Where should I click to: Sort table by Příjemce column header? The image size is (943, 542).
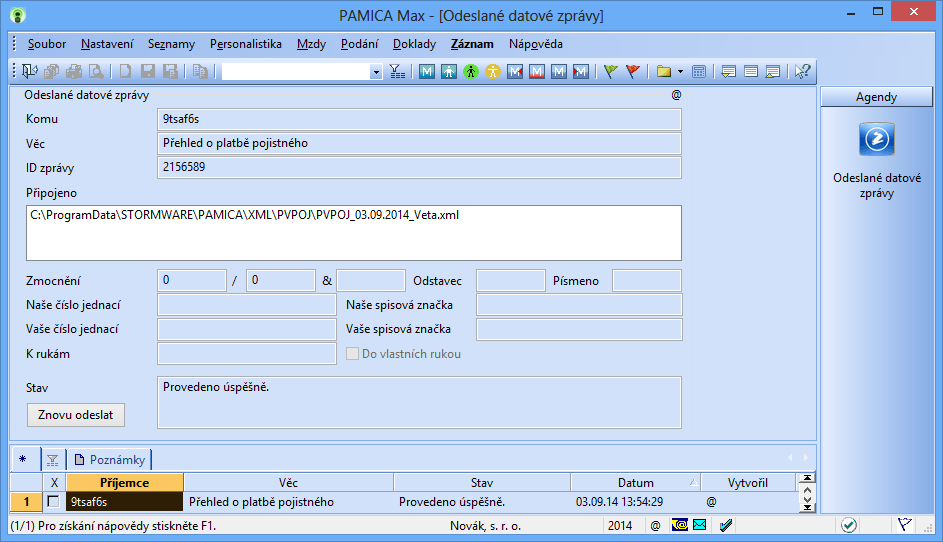124,482
